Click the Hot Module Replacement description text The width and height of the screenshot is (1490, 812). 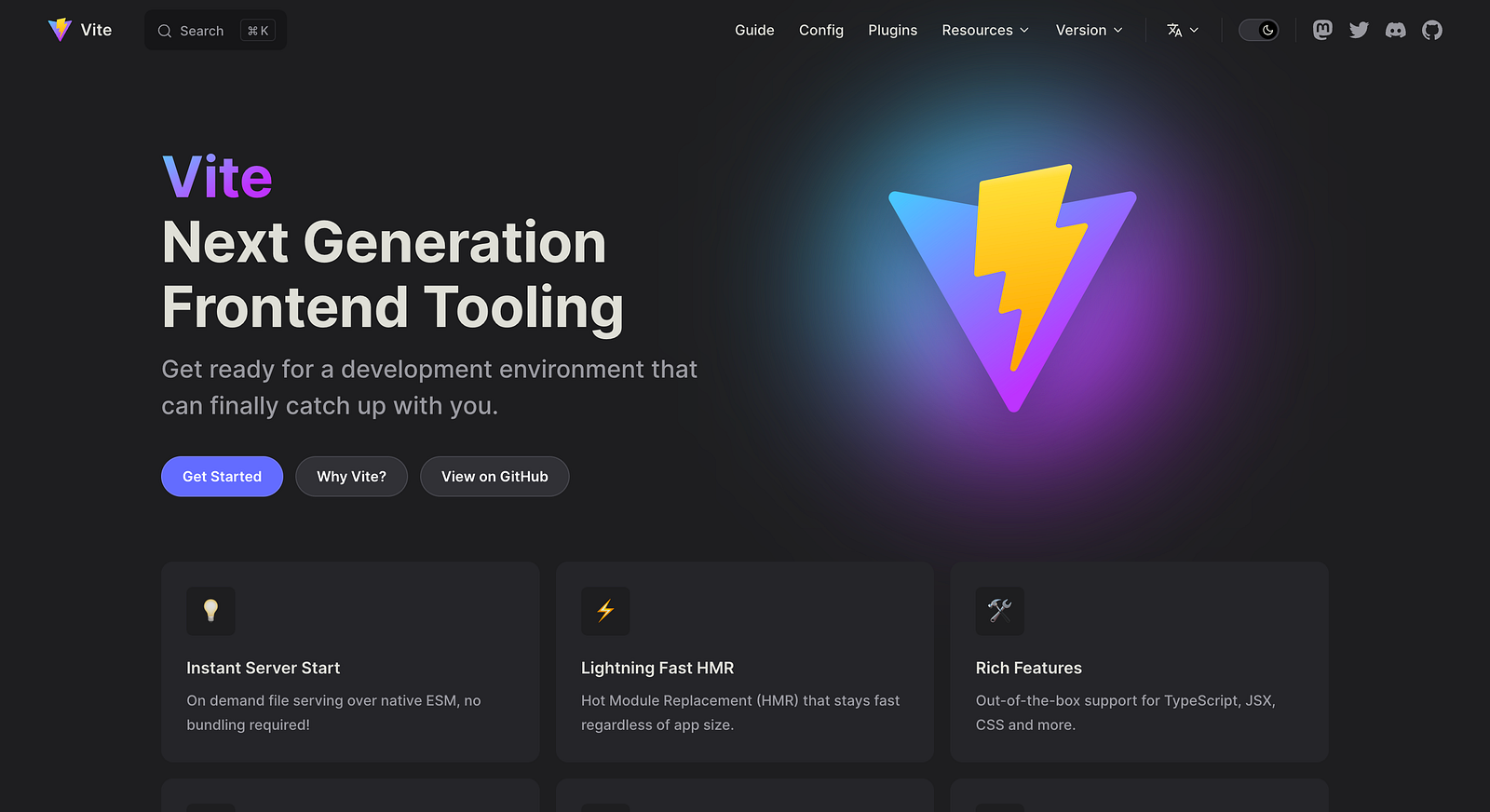pos(740,712)
